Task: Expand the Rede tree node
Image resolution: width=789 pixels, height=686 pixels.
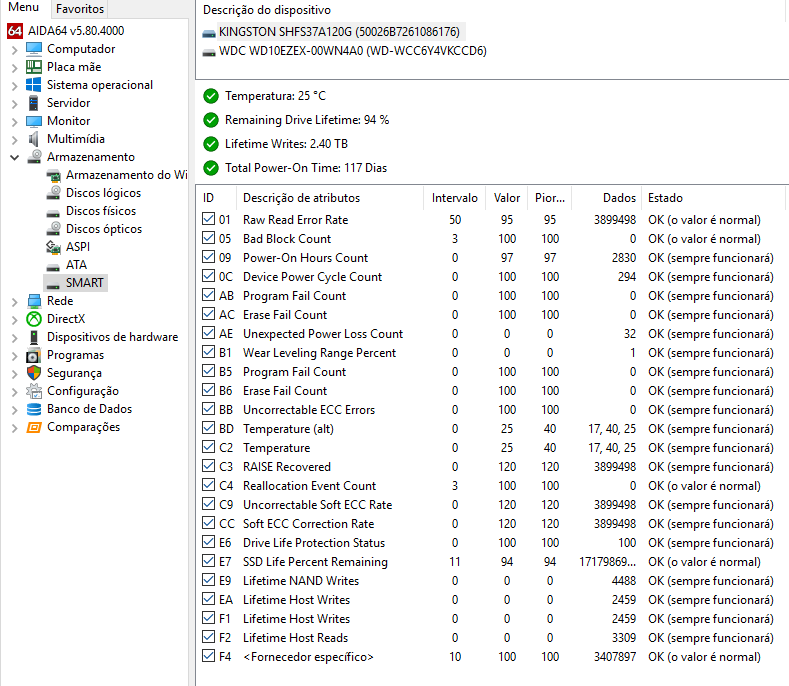Action: click(x=15, y=302)
